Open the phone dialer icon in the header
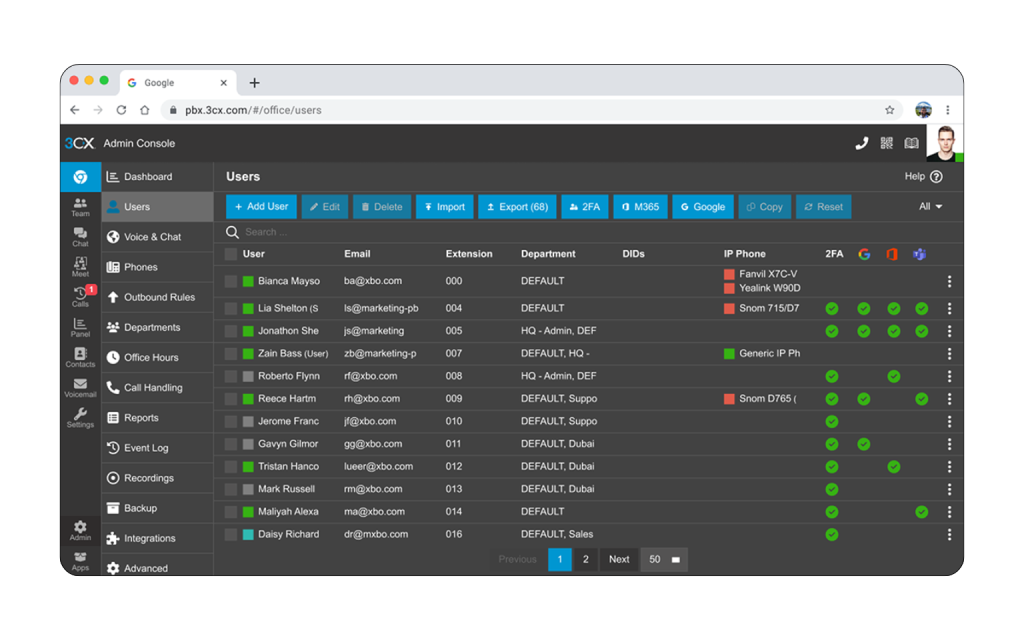The image size is (1024, 640). click(x=862, y=143)
